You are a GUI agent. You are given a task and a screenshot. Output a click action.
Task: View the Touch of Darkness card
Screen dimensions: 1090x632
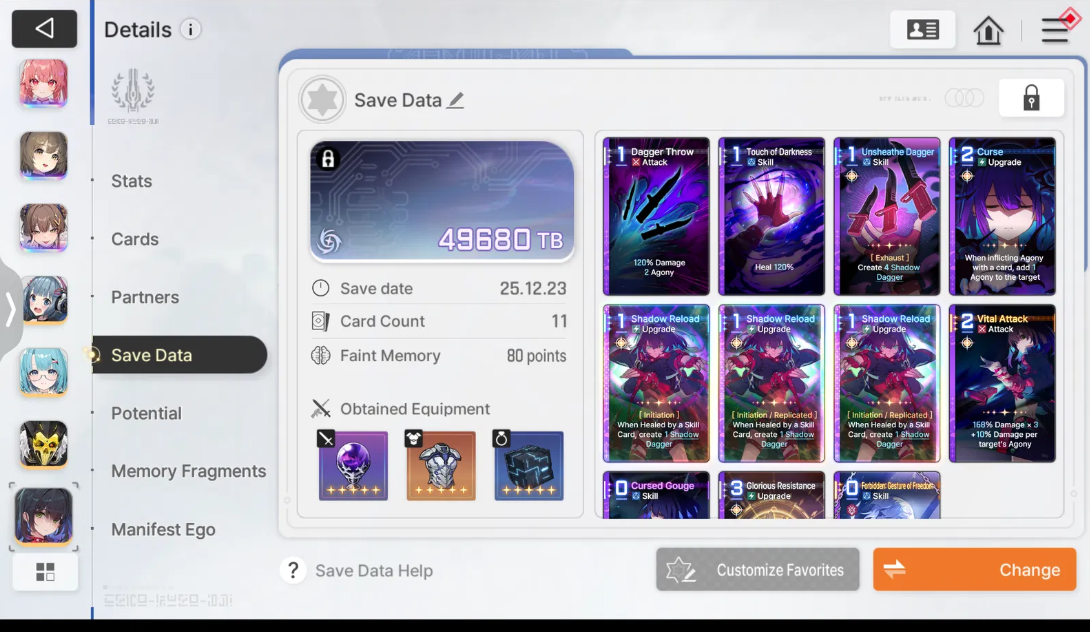pyautogui.click(x=772, y=216)
